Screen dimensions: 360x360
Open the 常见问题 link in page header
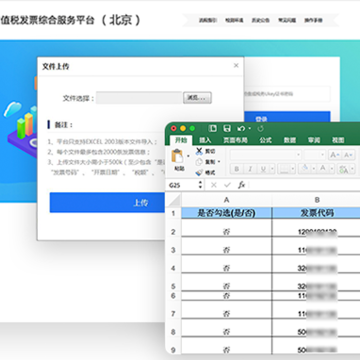pos(287,20)
